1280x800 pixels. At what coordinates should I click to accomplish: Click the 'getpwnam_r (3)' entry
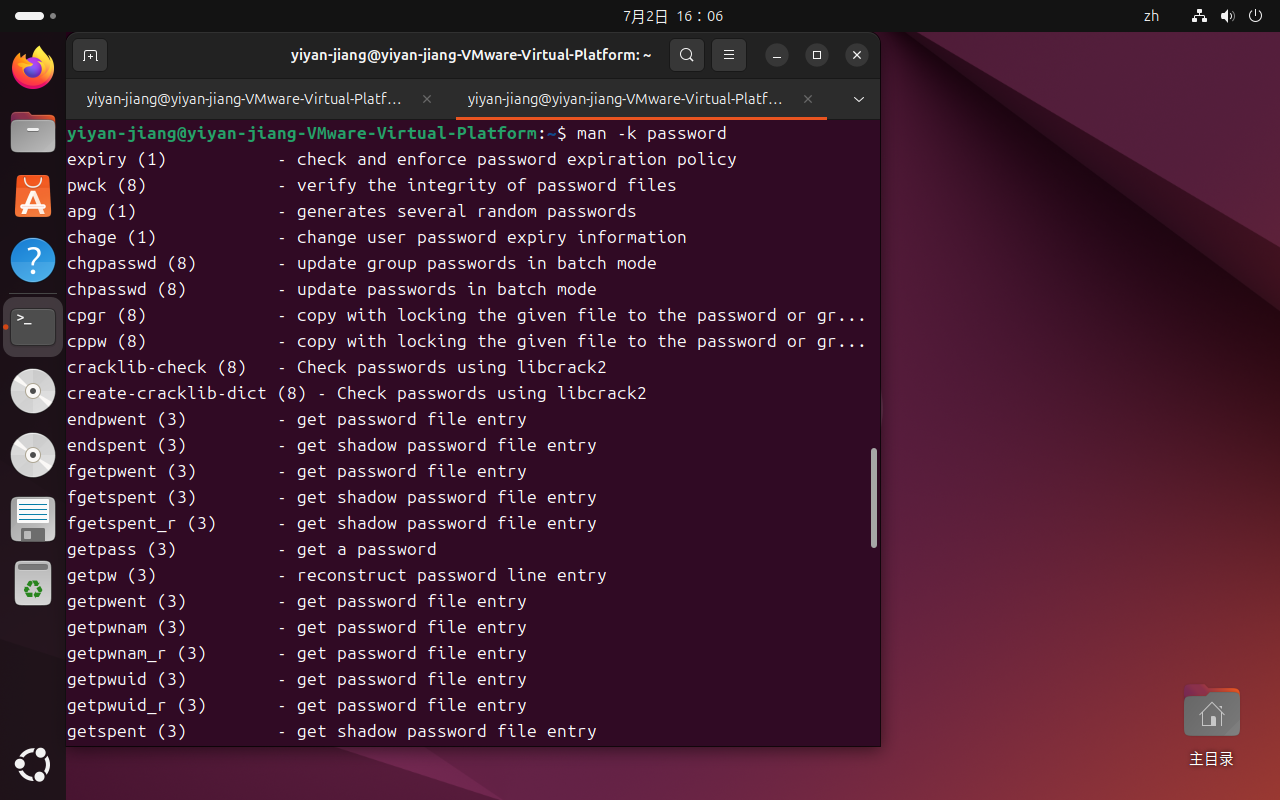(137, 653)
